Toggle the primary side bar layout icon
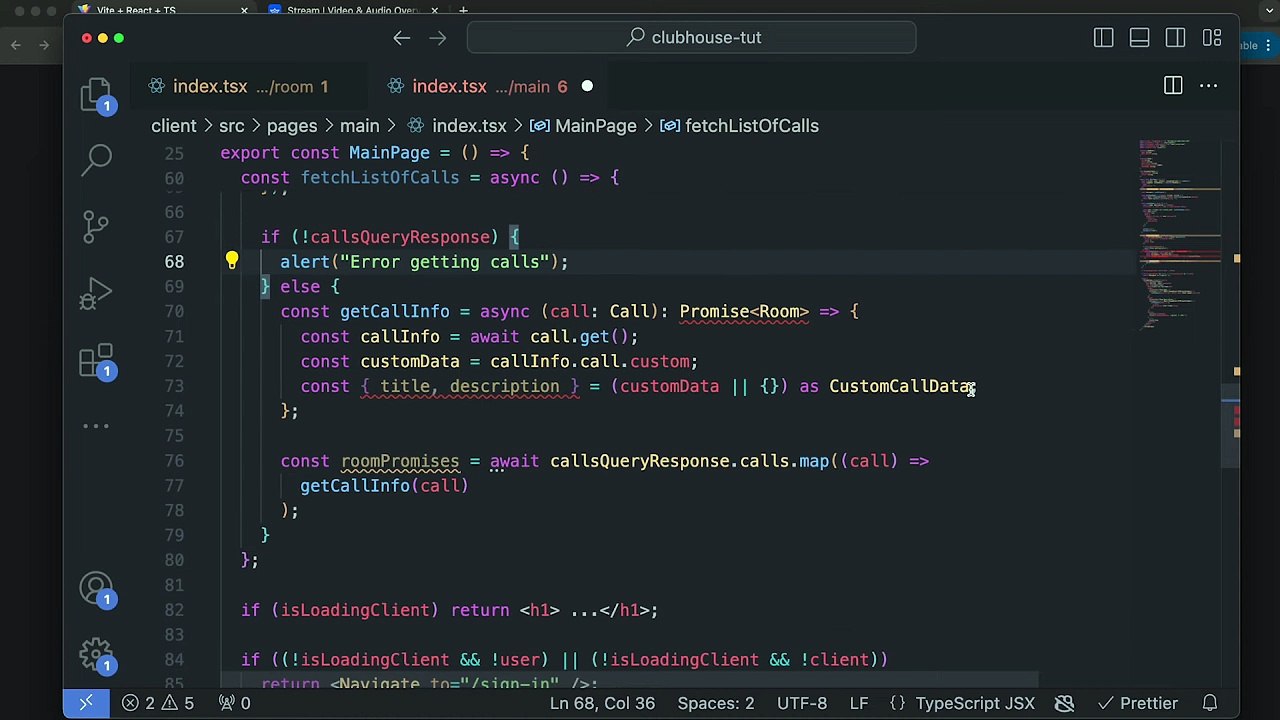 (1104, 38)
